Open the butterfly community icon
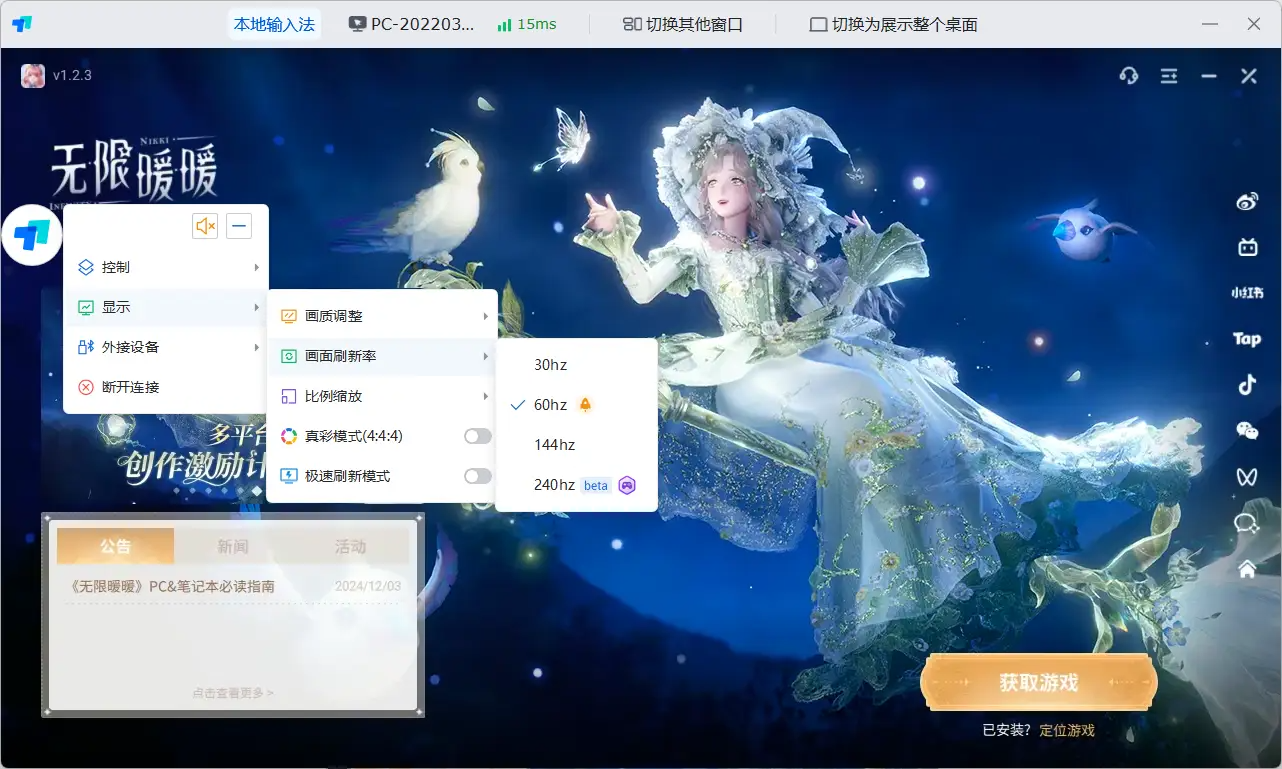The image size is (1282, 769). pos(1247,477)
